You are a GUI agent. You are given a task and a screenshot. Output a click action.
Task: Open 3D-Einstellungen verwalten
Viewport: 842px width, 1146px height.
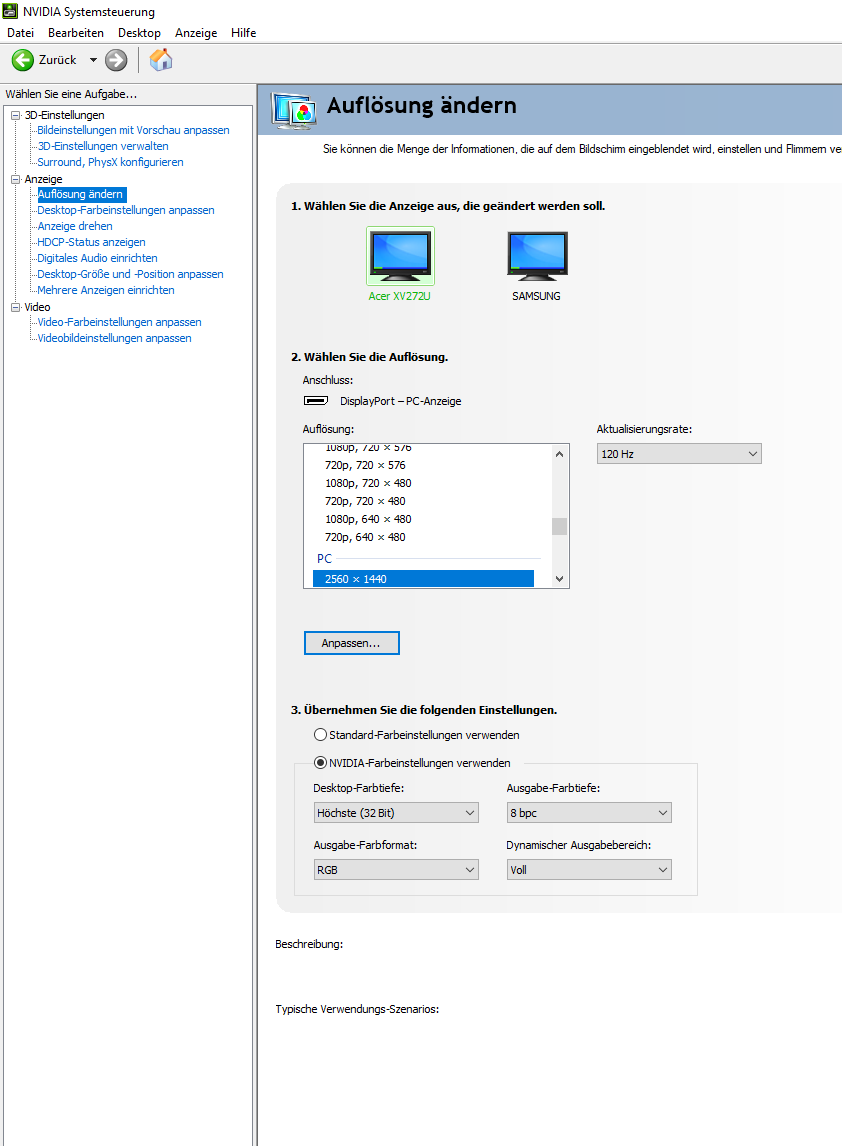(x=103, y=146)
